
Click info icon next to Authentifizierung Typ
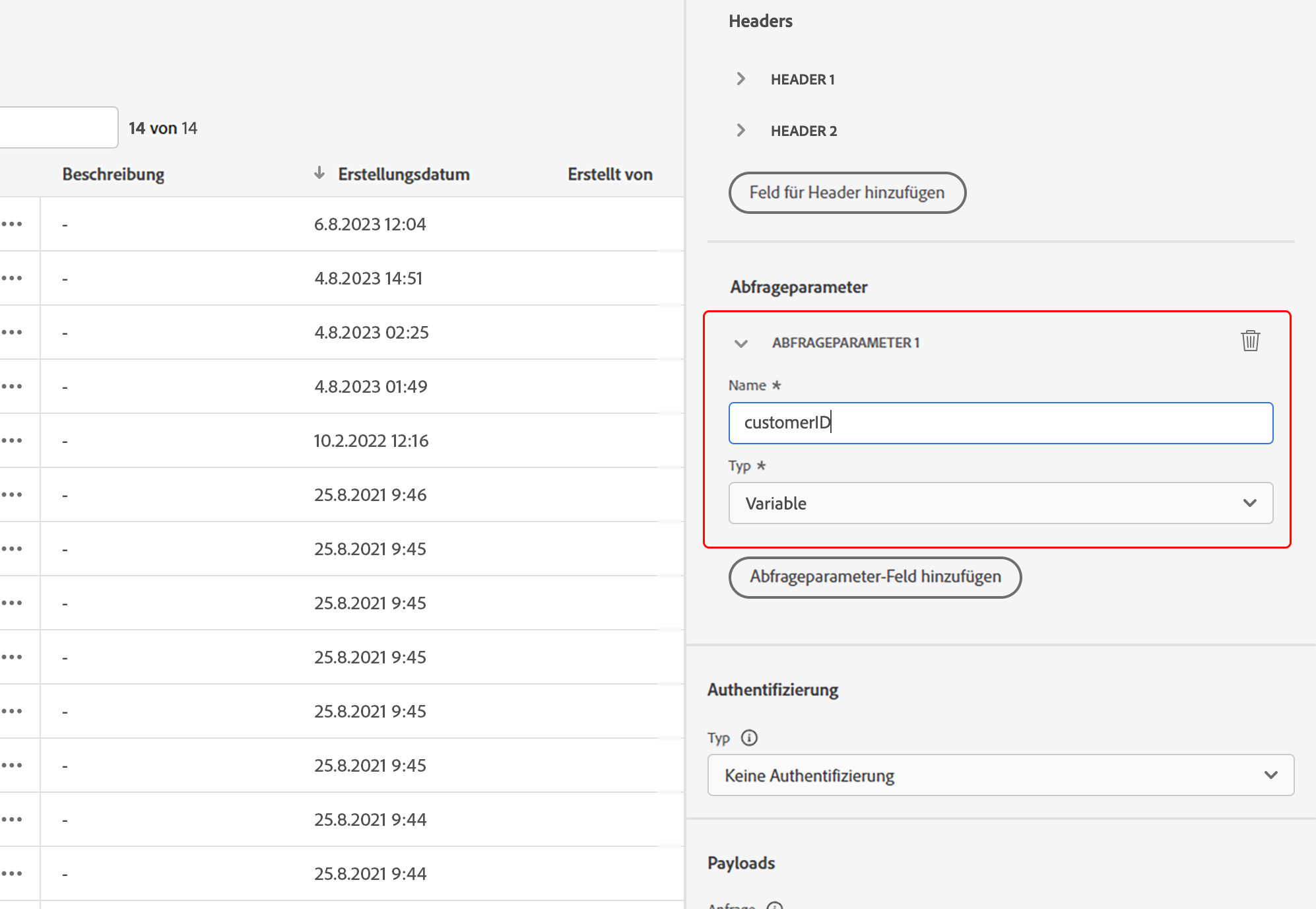click(749, 737)
